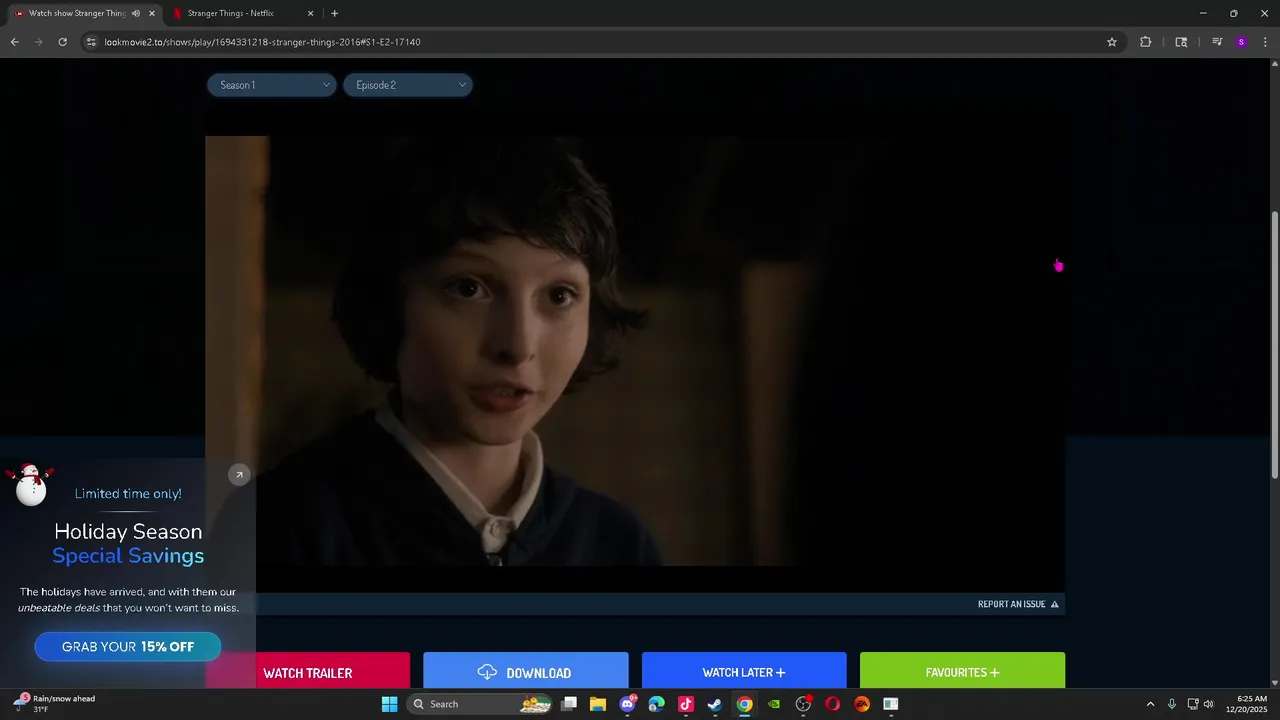Open OBS Studio from taskbar
Screen dimensions: 1280x720
pyautogui.click(x=803, y=704)
